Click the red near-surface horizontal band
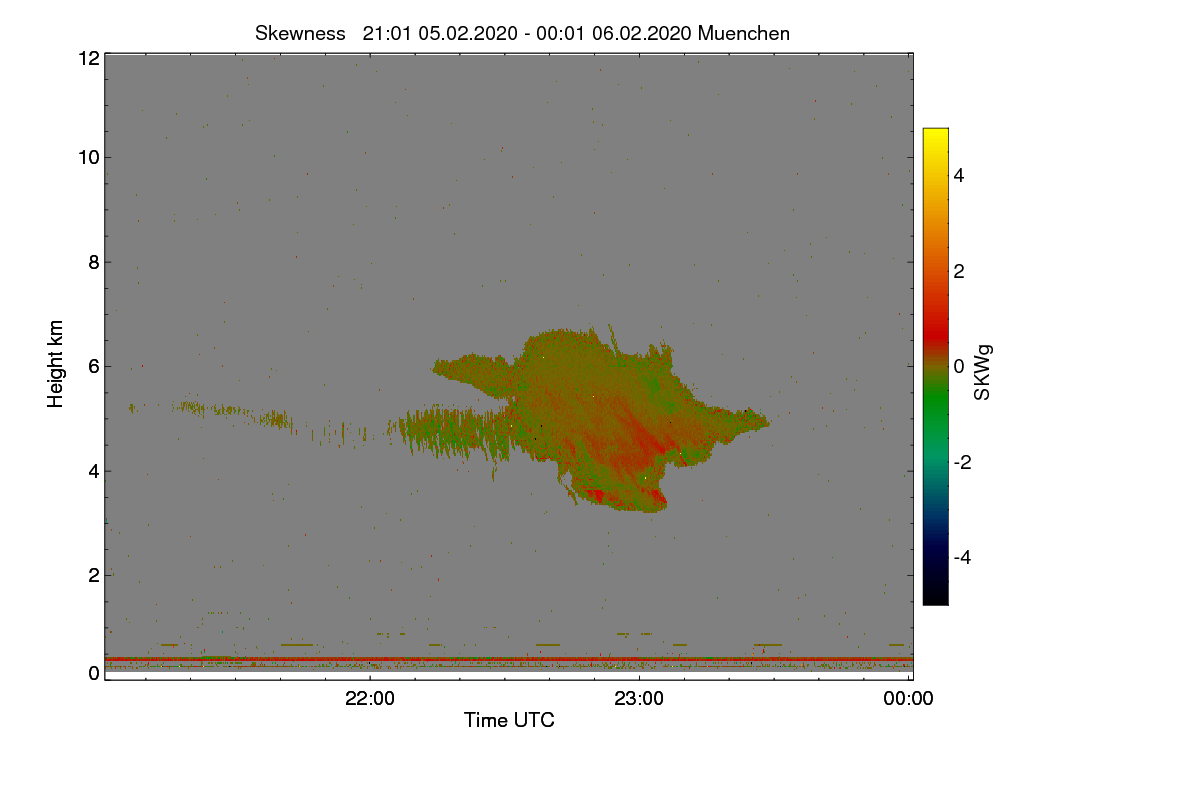Viewport: 1200px width, 800px height. click(x=509, y=659)
